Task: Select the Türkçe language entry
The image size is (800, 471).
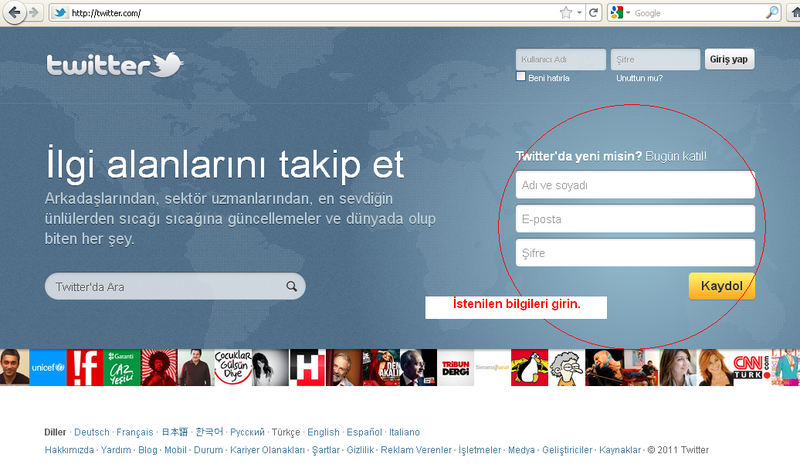Action: coord(286,432)
